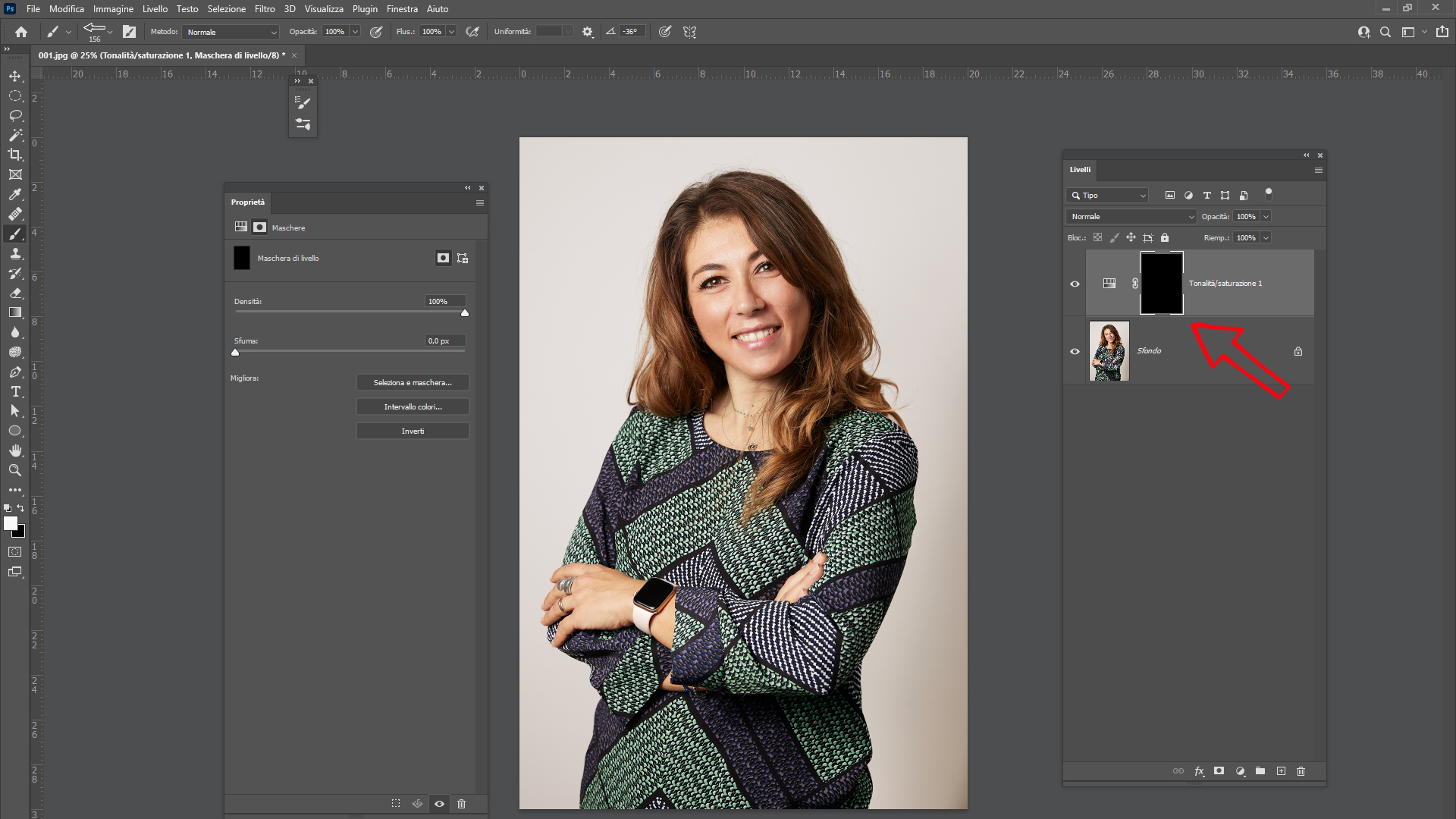Image resolution: width=1456 pixels, height=819 pixels.
Task: Select the Type text tool
Action: 15,391
